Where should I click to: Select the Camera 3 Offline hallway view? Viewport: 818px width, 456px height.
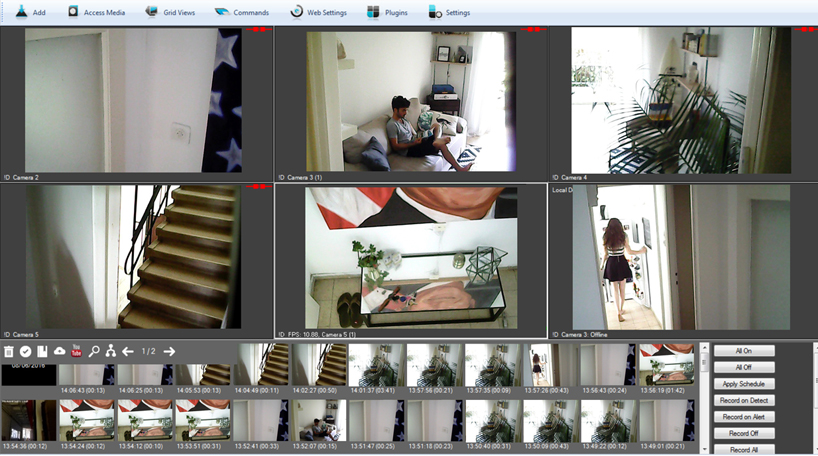click(x=681, y=257)
